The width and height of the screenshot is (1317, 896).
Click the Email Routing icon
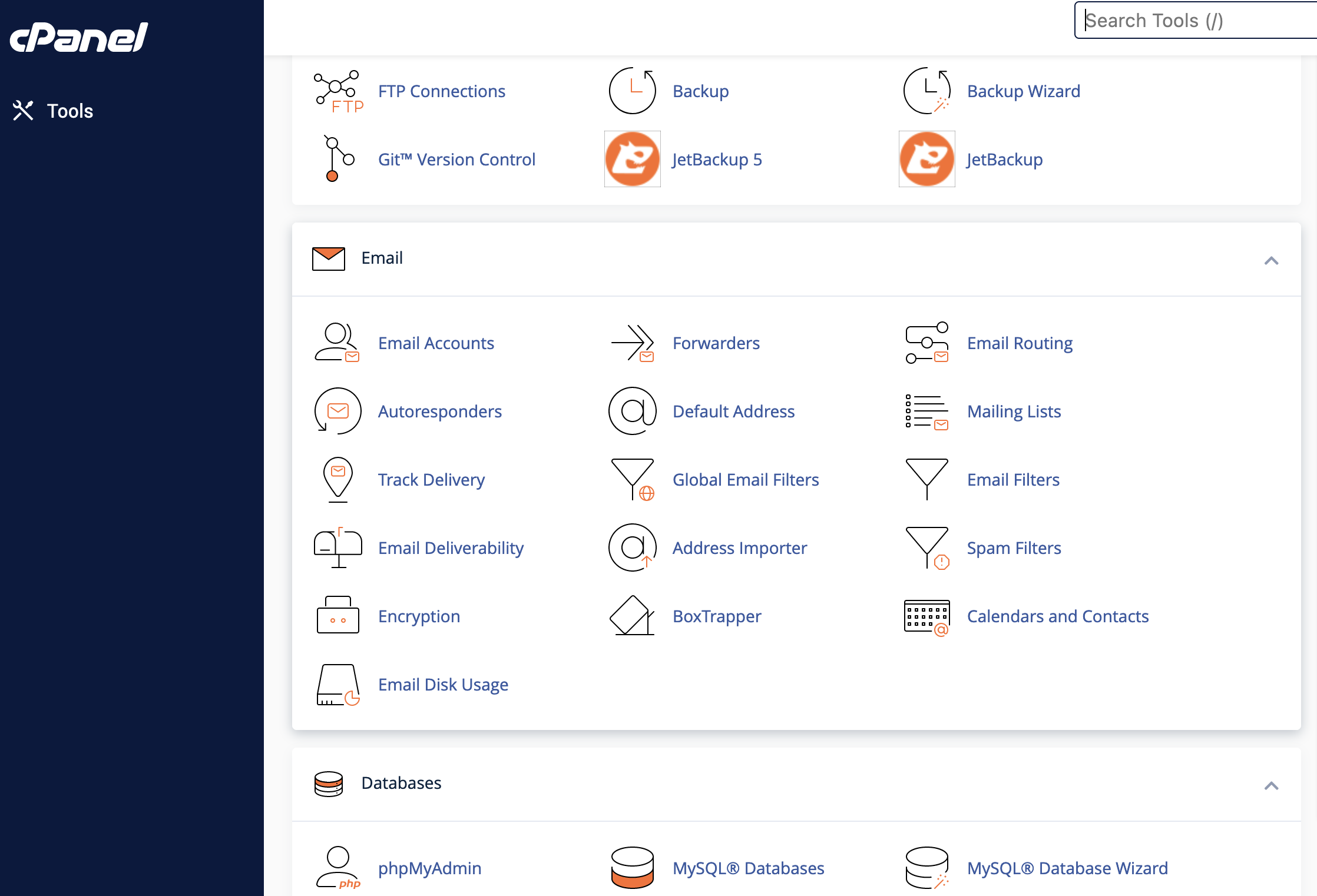(x=927, y=343)
